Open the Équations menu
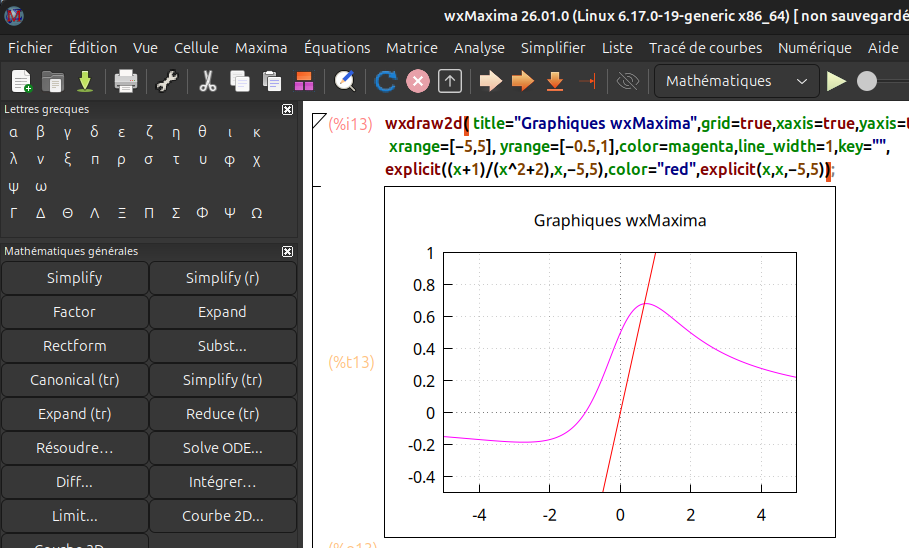Screen dimensions: 909x548 [x=337, y=47]
